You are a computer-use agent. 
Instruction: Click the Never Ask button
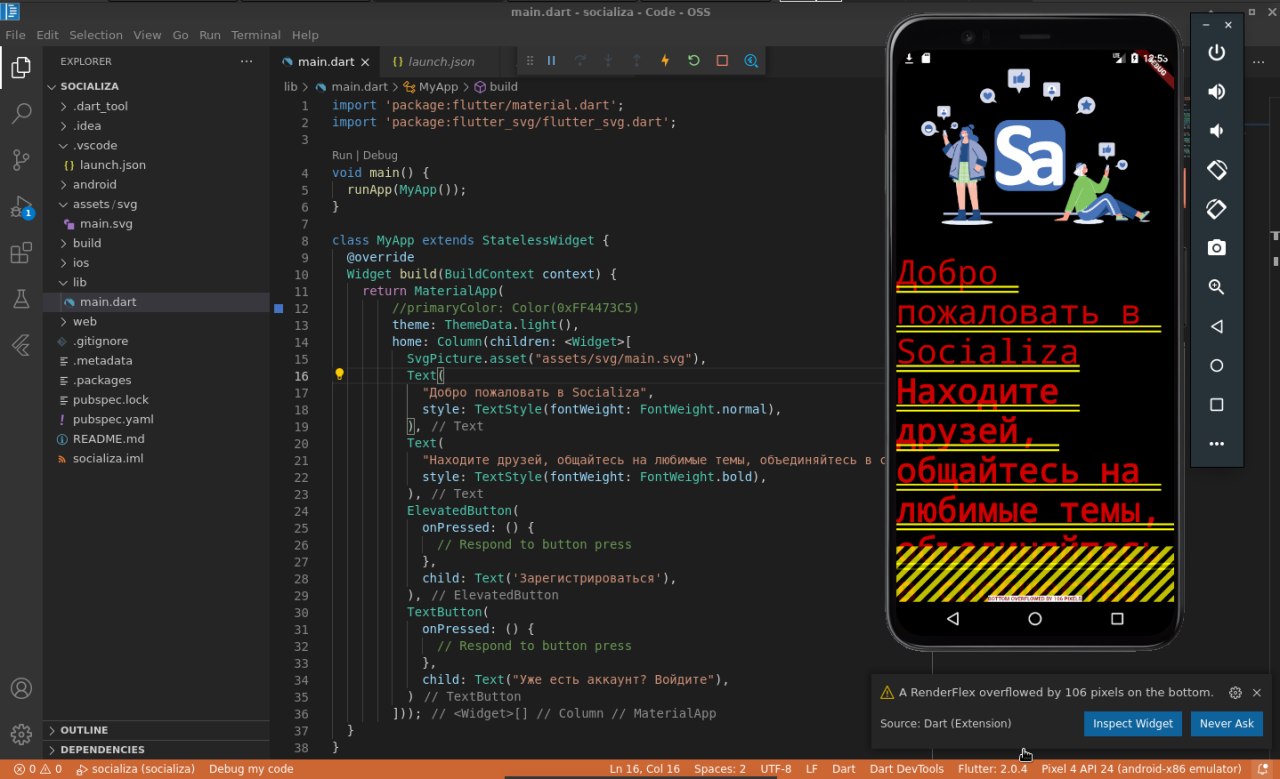tap(1227, 724)
